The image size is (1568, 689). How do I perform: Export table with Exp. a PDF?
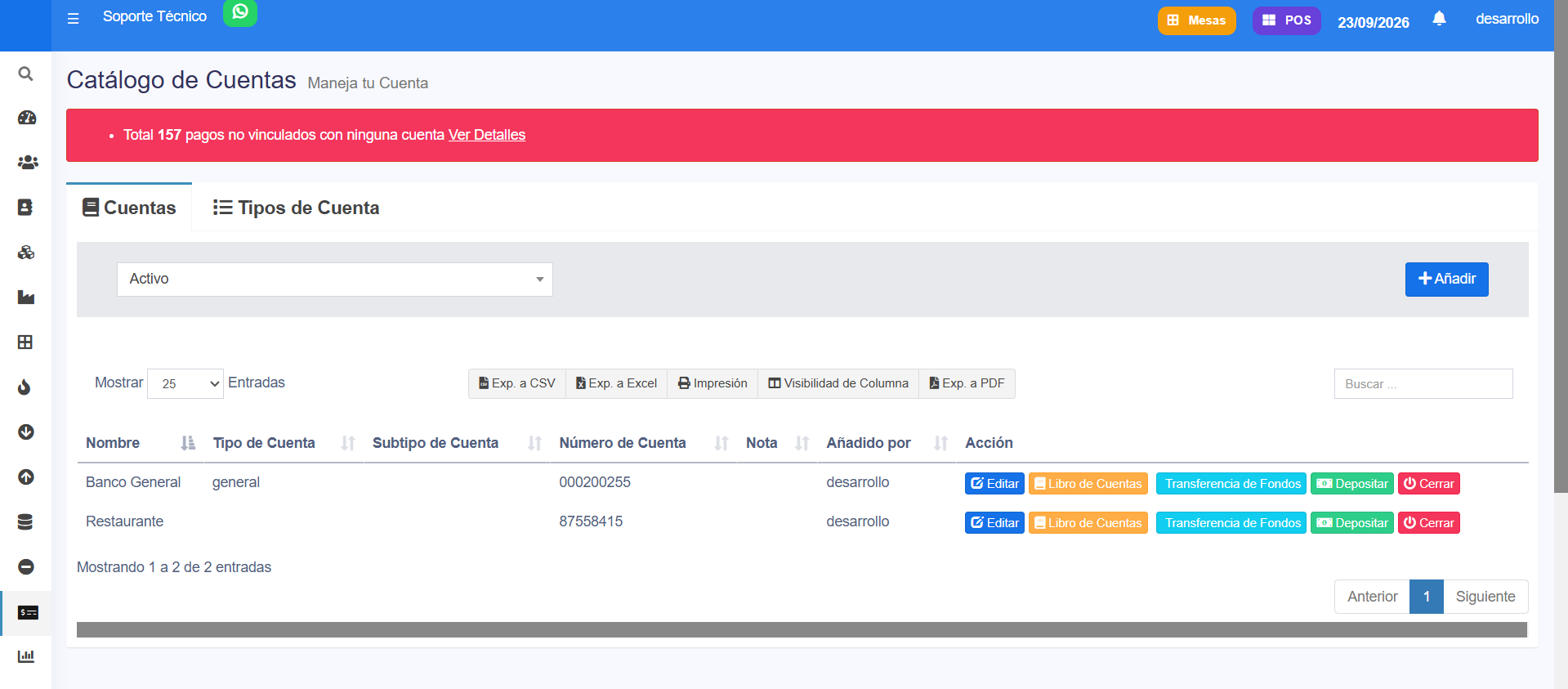pyautogui.click(x=967, y=383)
